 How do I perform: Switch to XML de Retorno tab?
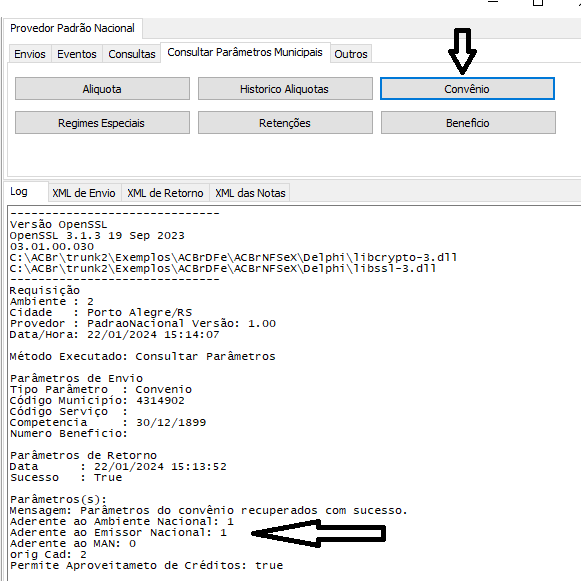165,193
